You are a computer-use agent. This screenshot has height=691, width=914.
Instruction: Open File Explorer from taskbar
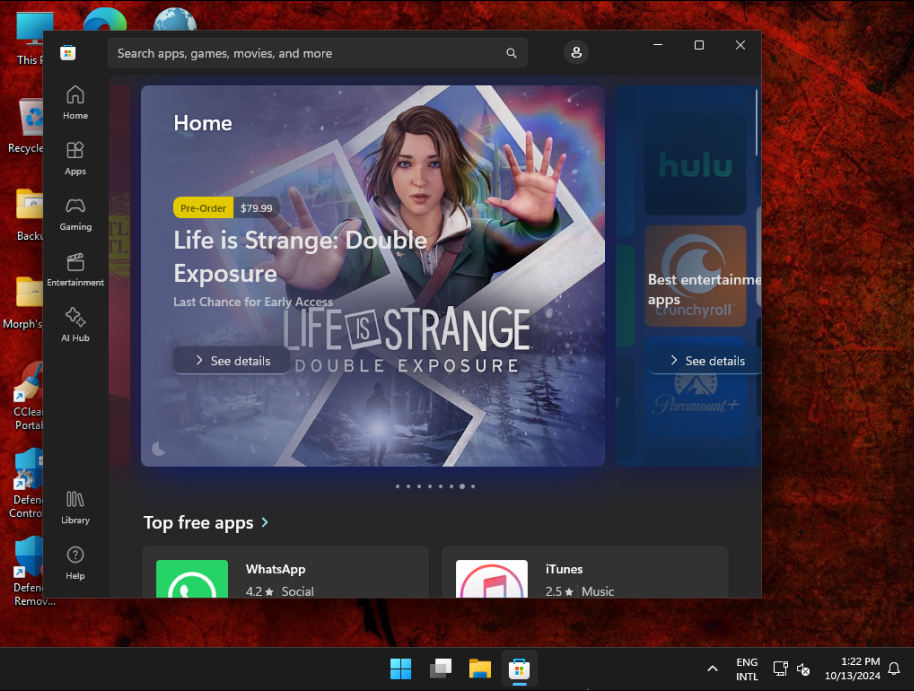(480, 669)
